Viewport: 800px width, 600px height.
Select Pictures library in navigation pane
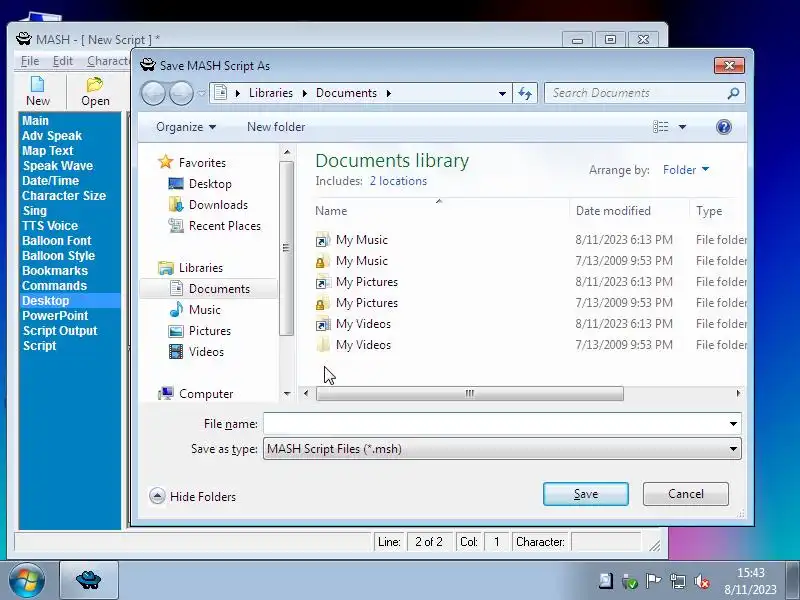[x=209, y=331]
